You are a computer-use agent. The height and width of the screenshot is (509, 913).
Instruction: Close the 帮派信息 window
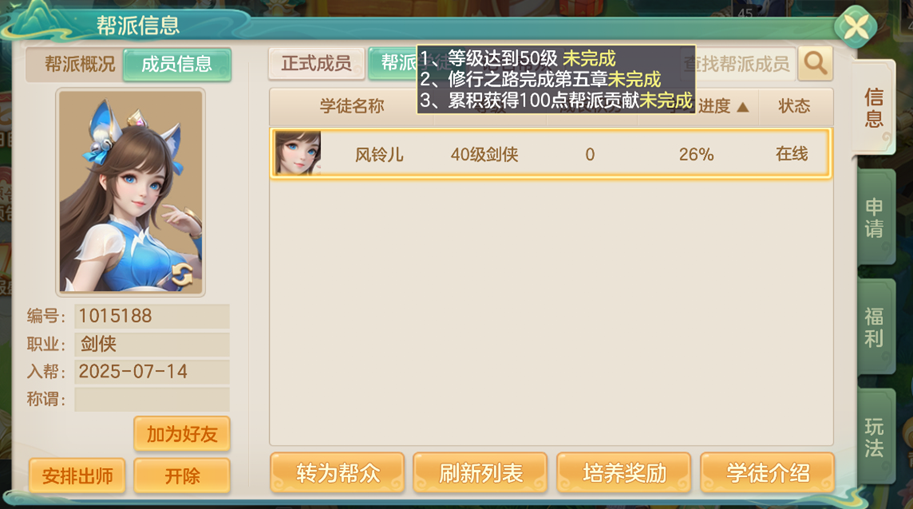tap(855, 27)
